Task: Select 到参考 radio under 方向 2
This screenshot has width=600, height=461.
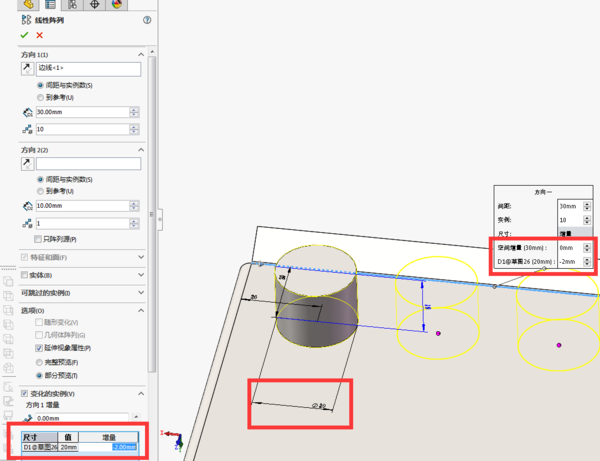Action: pos(40,191)
